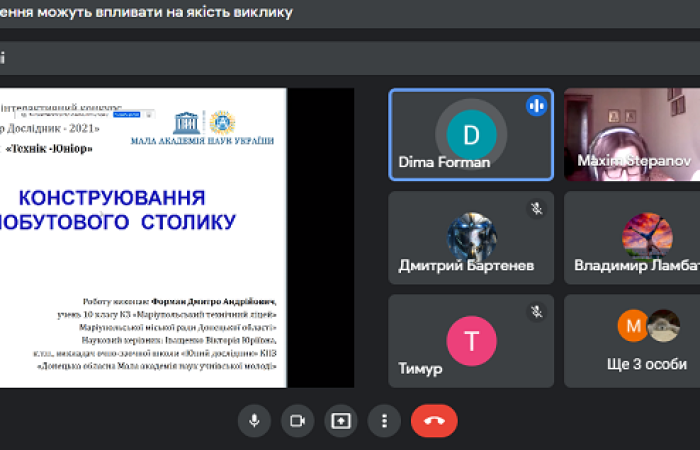Click the shared presentation slide
Image resolution: width=700 pixels, height=450 pixels.
pos(144,238)
